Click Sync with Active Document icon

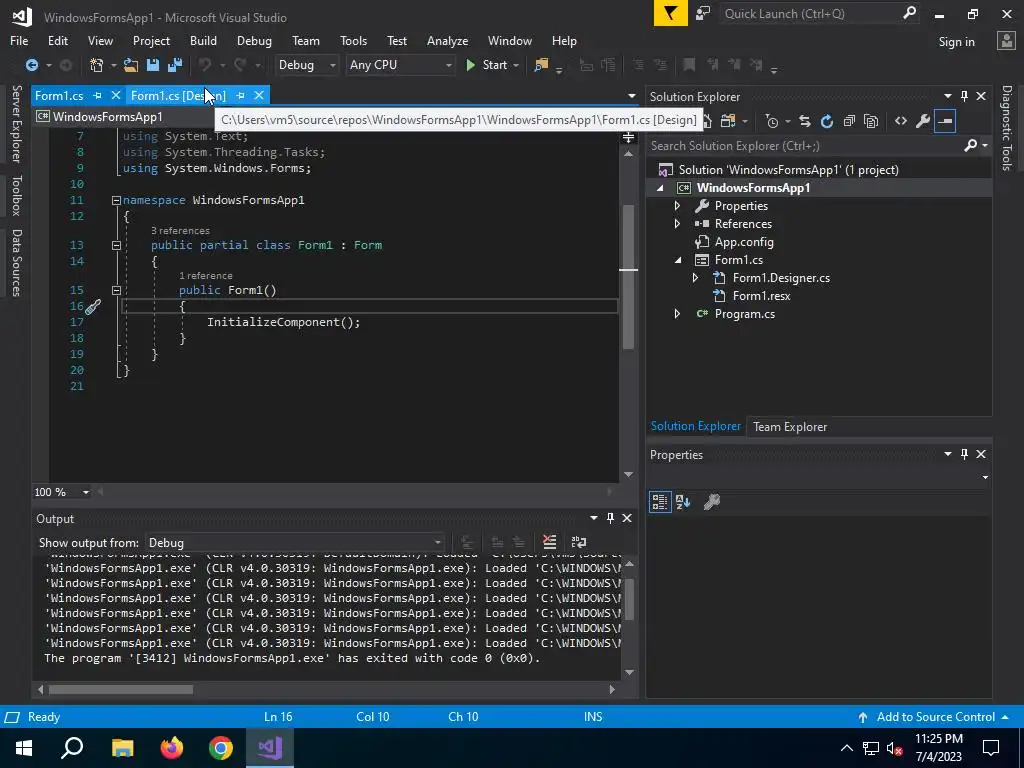[805, 121]
